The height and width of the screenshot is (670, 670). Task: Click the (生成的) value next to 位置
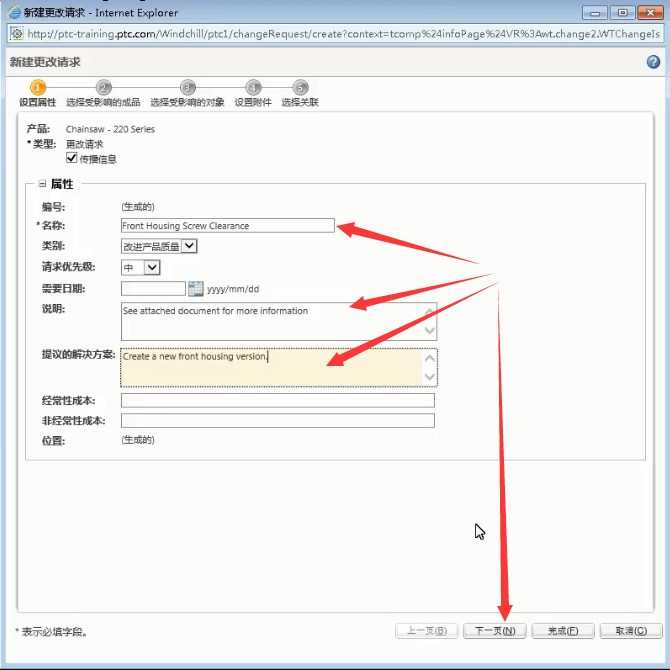[138, 440]
